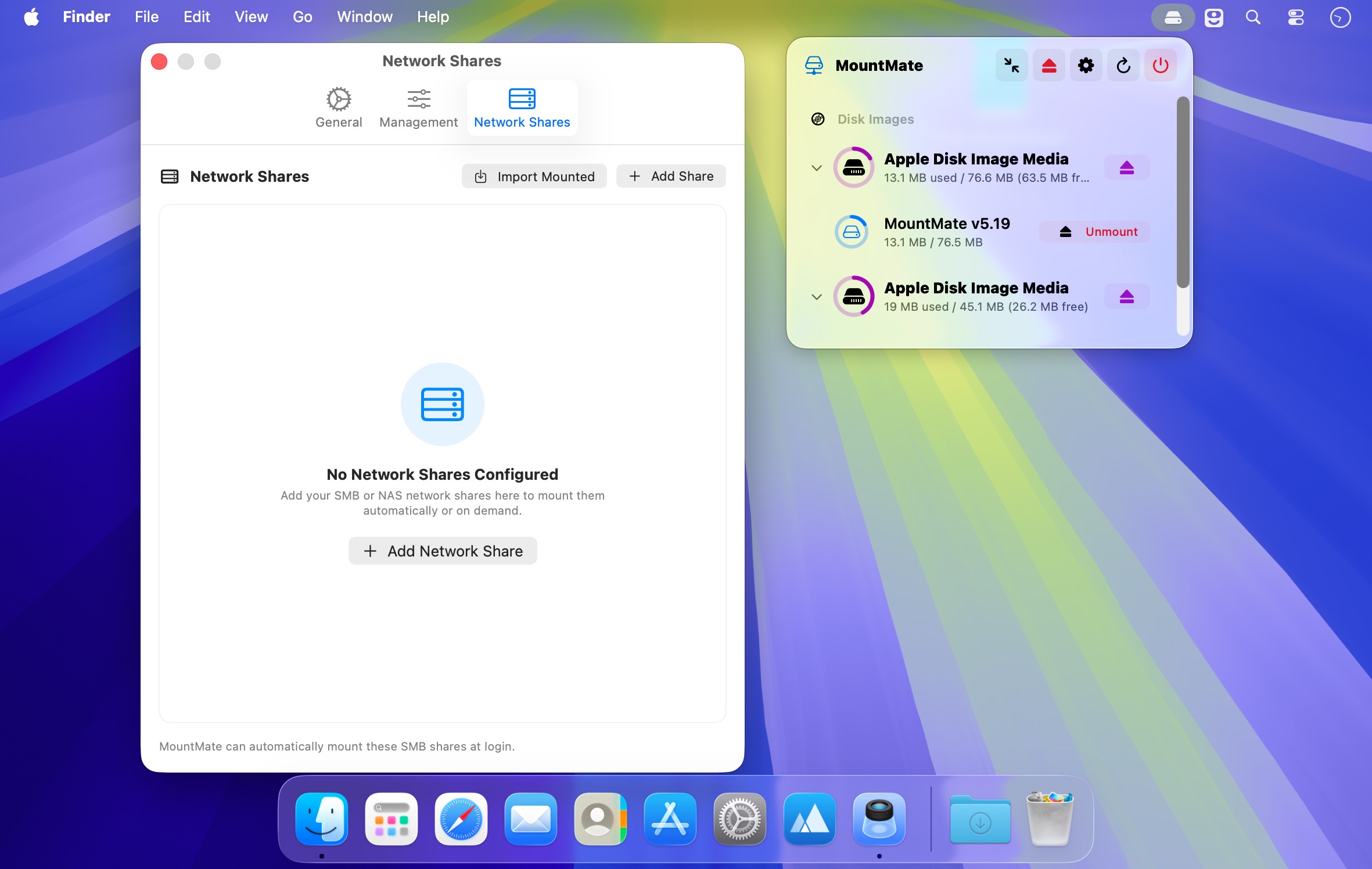The height and width of the screenshot is (869, 1372).
Task: Switch to the General tab
Action: click(x=339, y=108)
